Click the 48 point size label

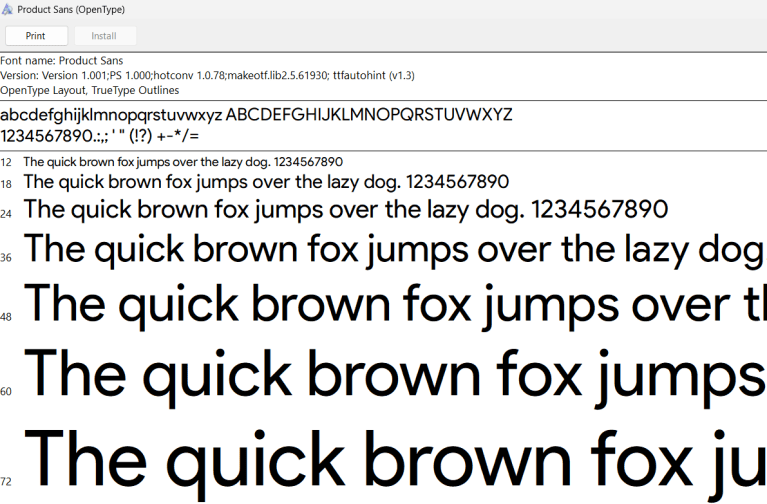tap(6, 317)
